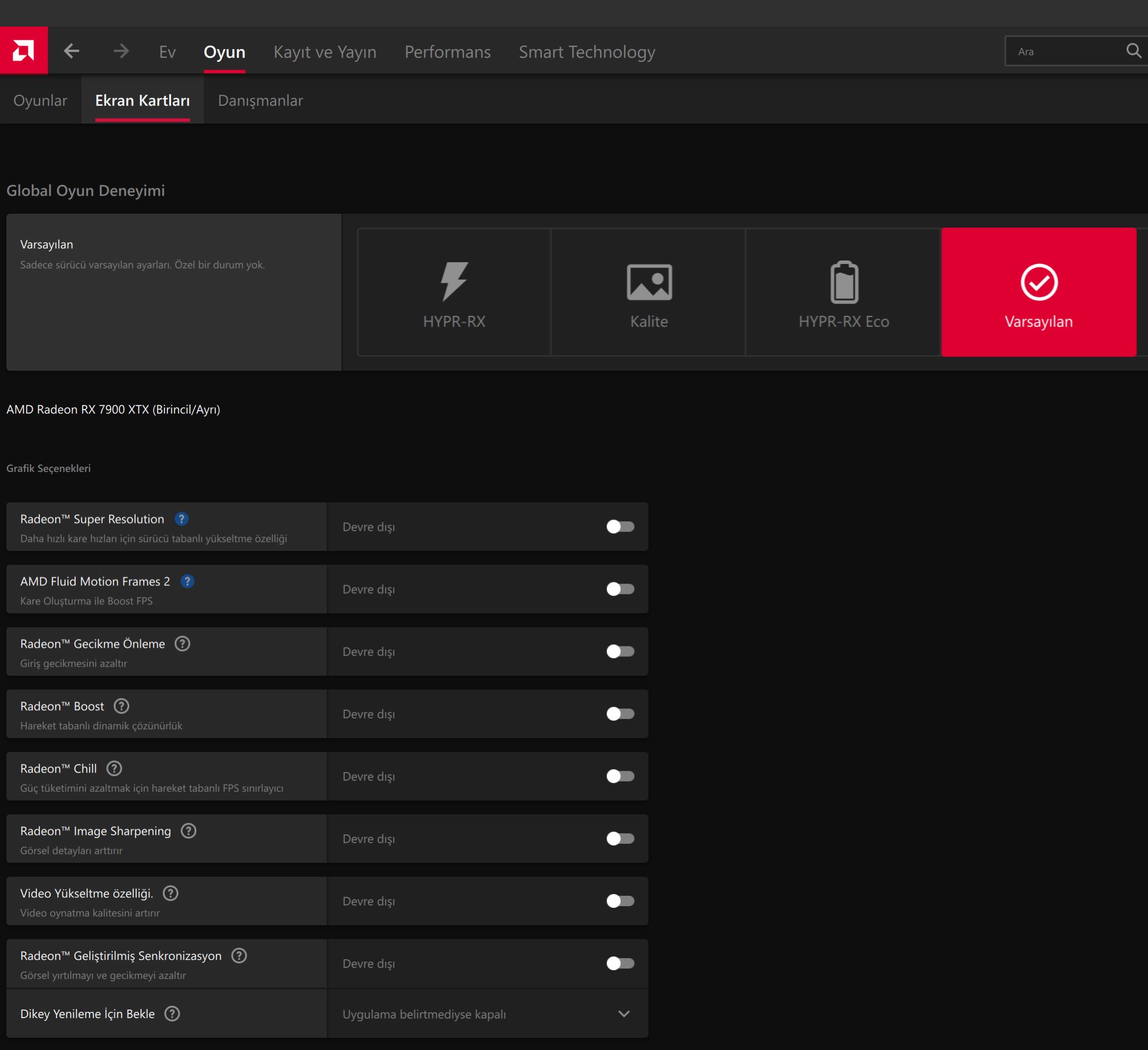Screen dimensions: 1148x1050
Task: Open help for Radeon Boost
Action: (x=121, y=706)
